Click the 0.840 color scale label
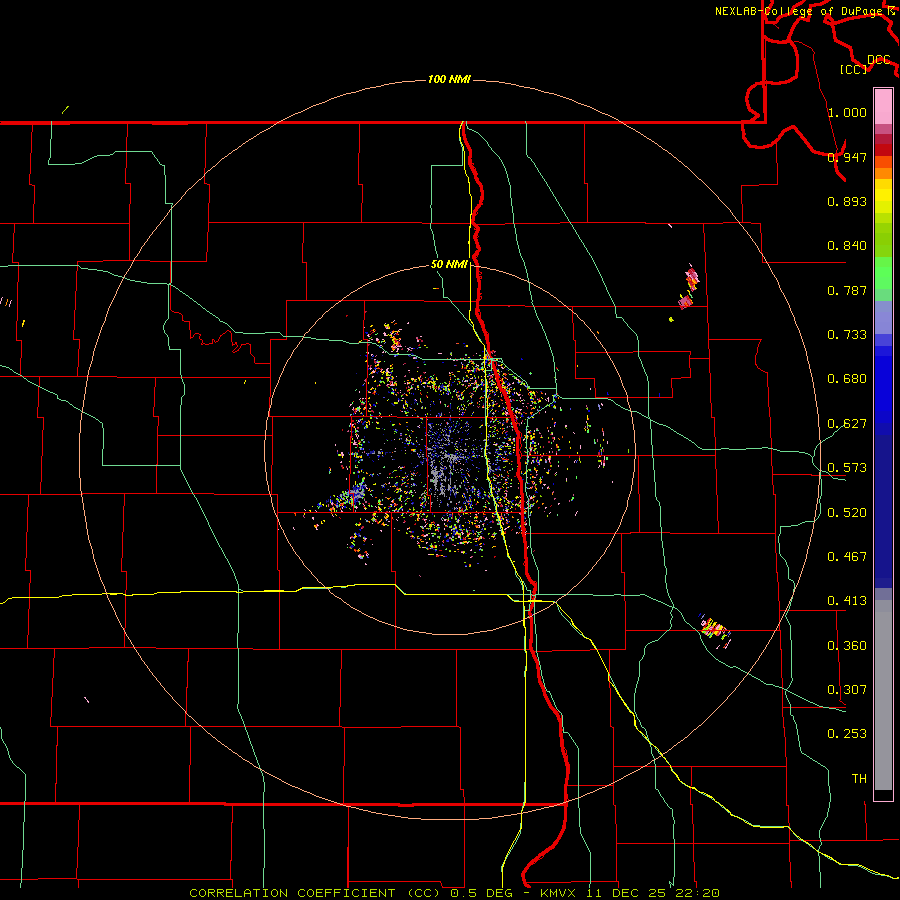 (x=847, y=246)
